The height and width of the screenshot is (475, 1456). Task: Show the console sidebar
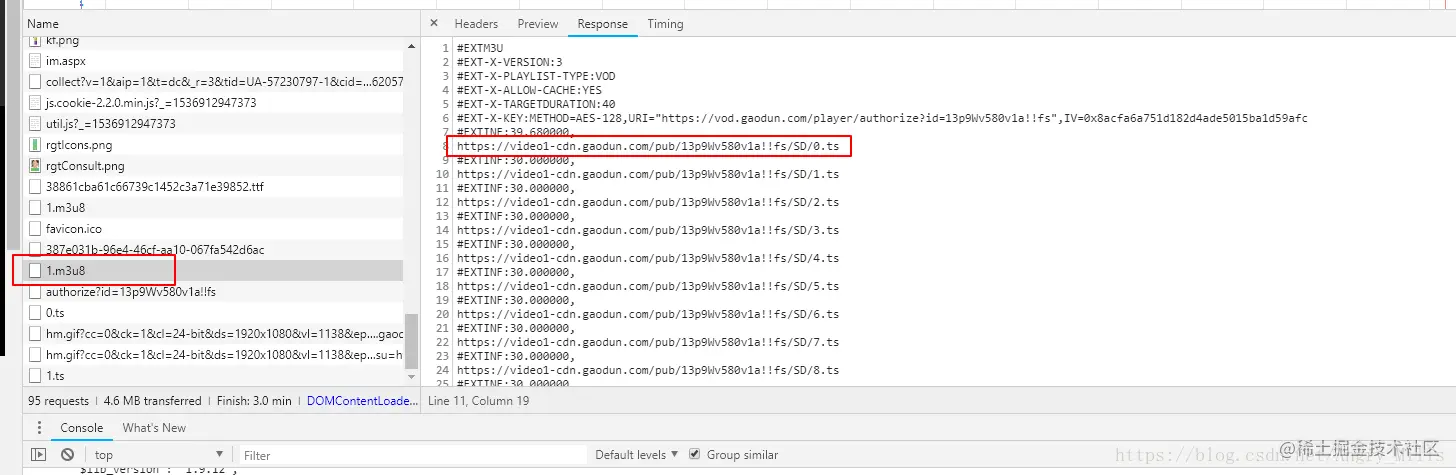[39, 455]
